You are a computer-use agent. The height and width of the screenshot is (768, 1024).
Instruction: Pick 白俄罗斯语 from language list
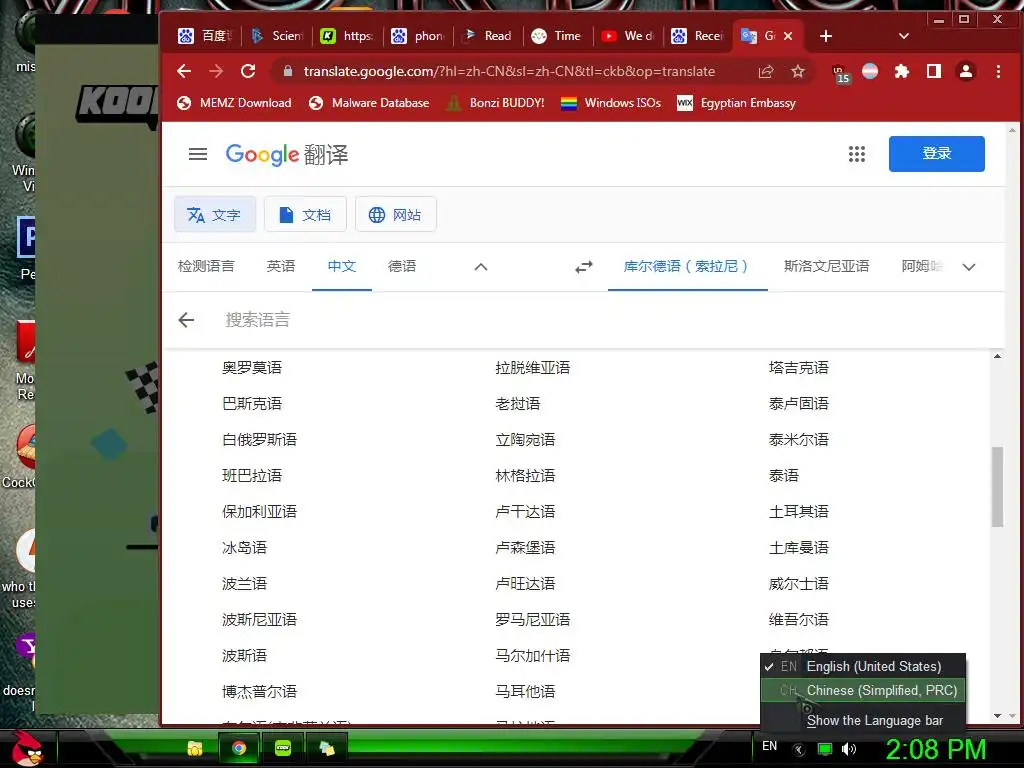pos(259,440)
